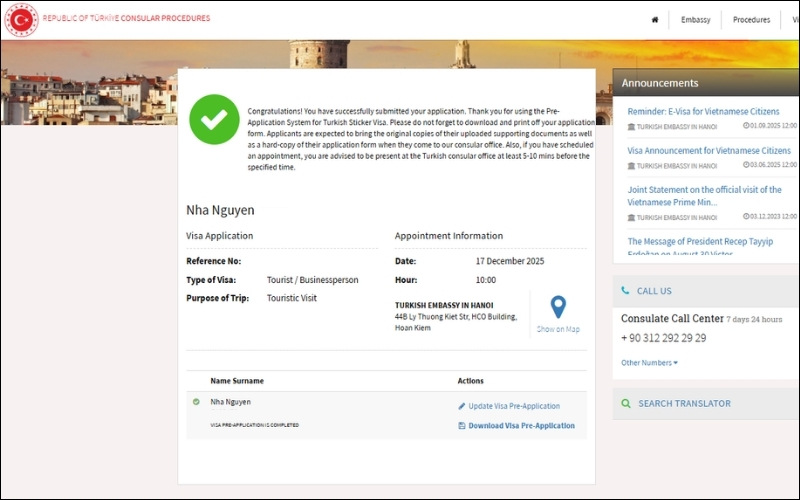
Task: Select the phone number + 90 312 292 29 29
Action: coord(663,338)
